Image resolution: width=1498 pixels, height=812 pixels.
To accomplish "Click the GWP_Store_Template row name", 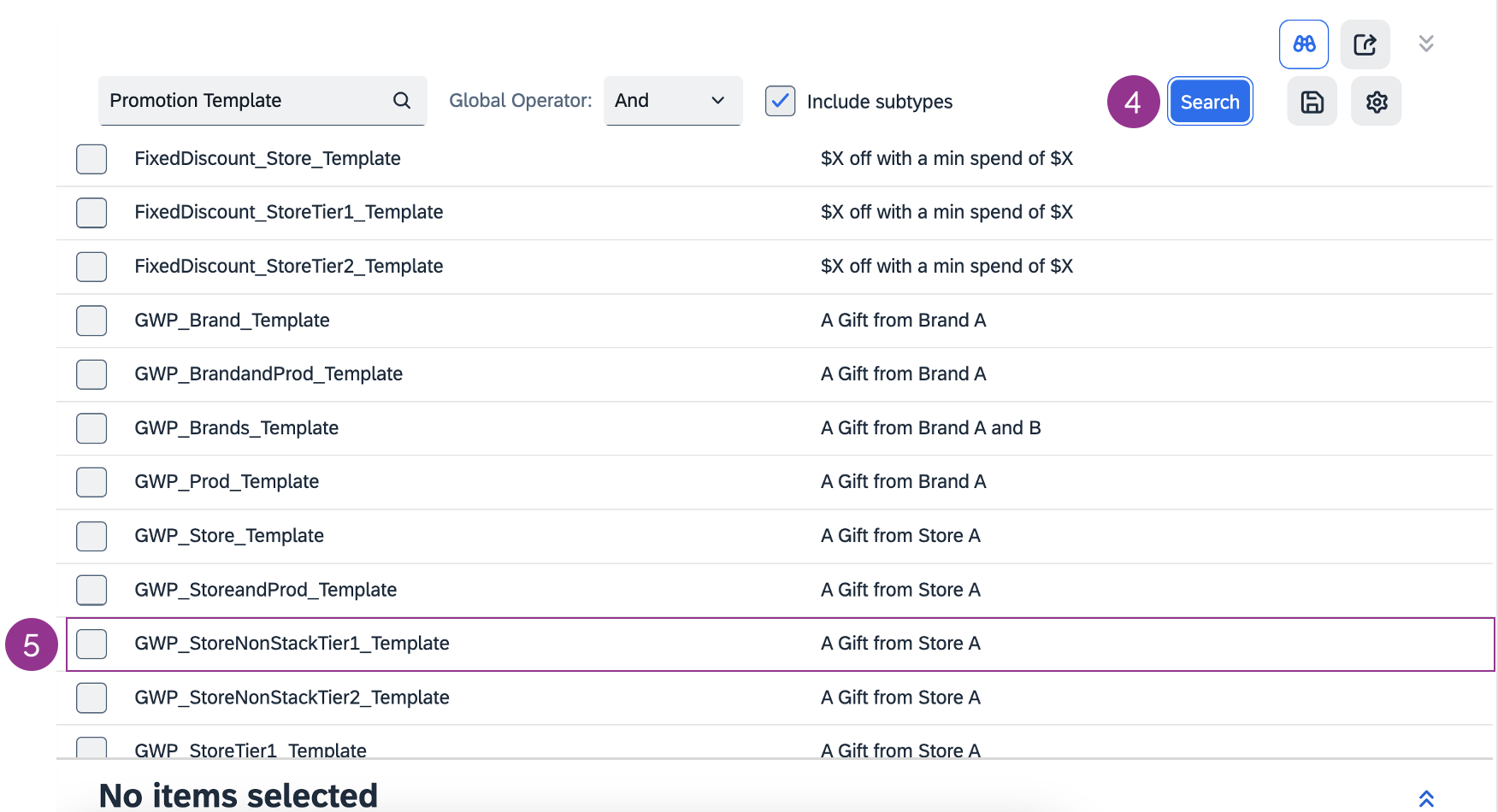I will pyautogui.click(x=229, y=536).
